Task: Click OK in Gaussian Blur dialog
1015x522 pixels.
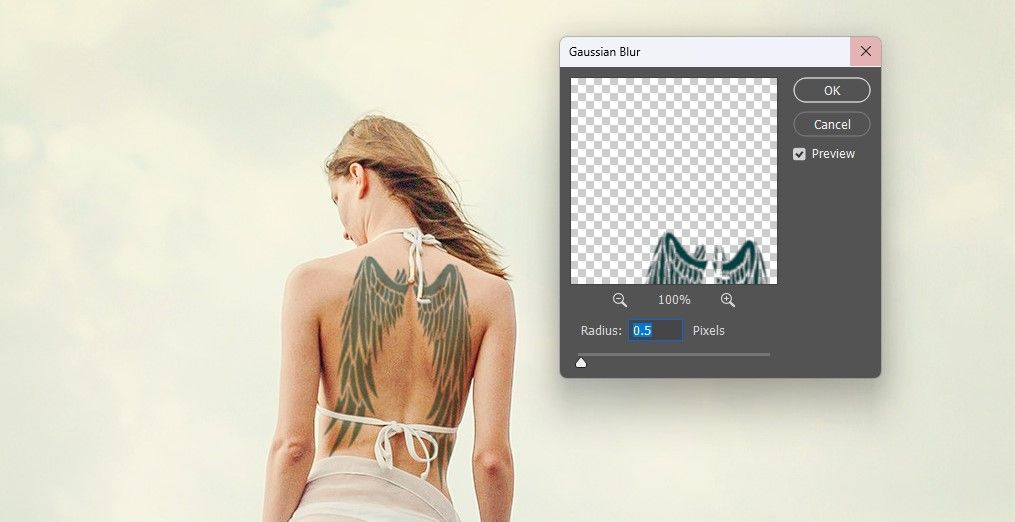Action: (x=832, y=91)
